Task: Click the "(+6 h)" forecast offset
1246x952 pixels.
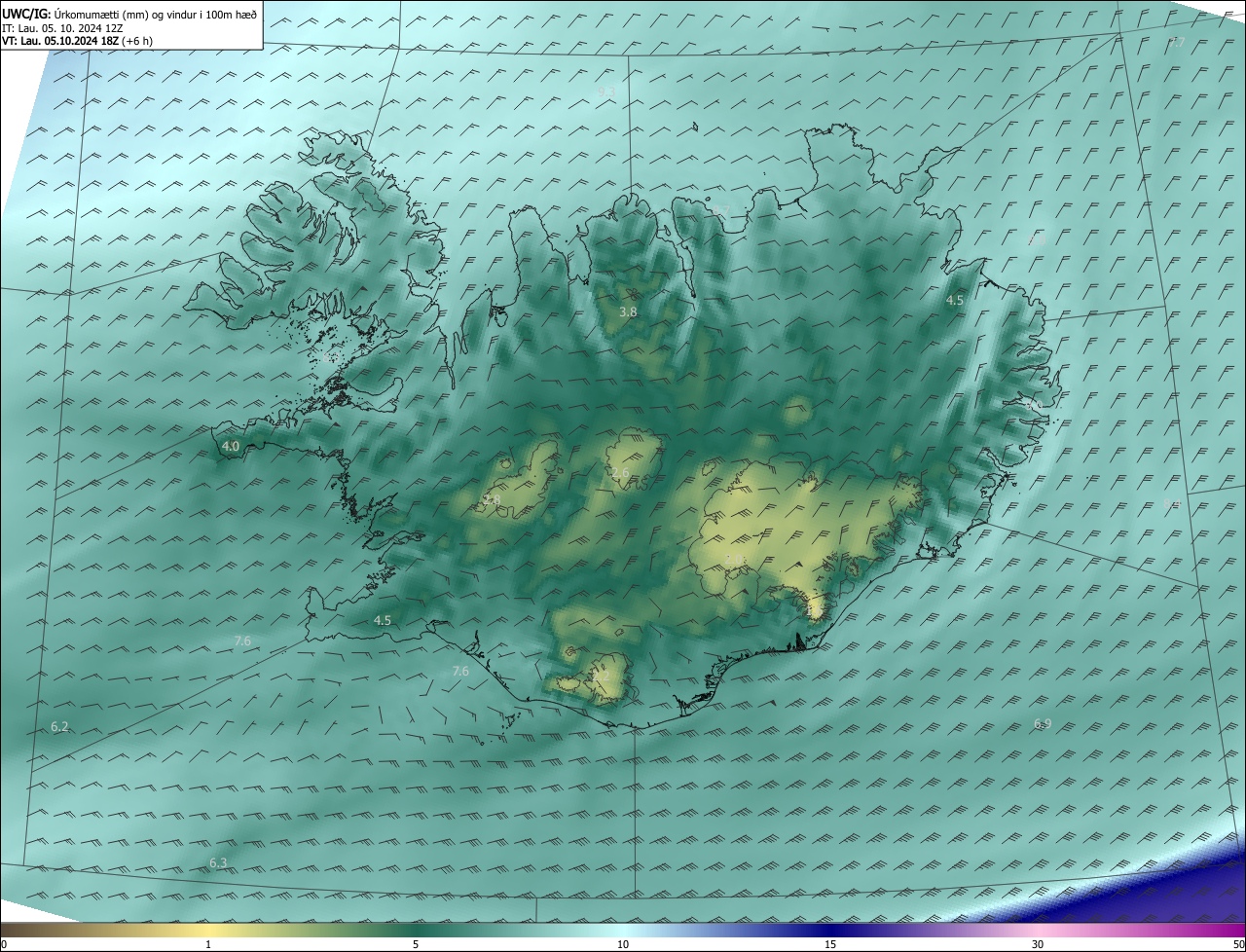Action: click(139, 42)
